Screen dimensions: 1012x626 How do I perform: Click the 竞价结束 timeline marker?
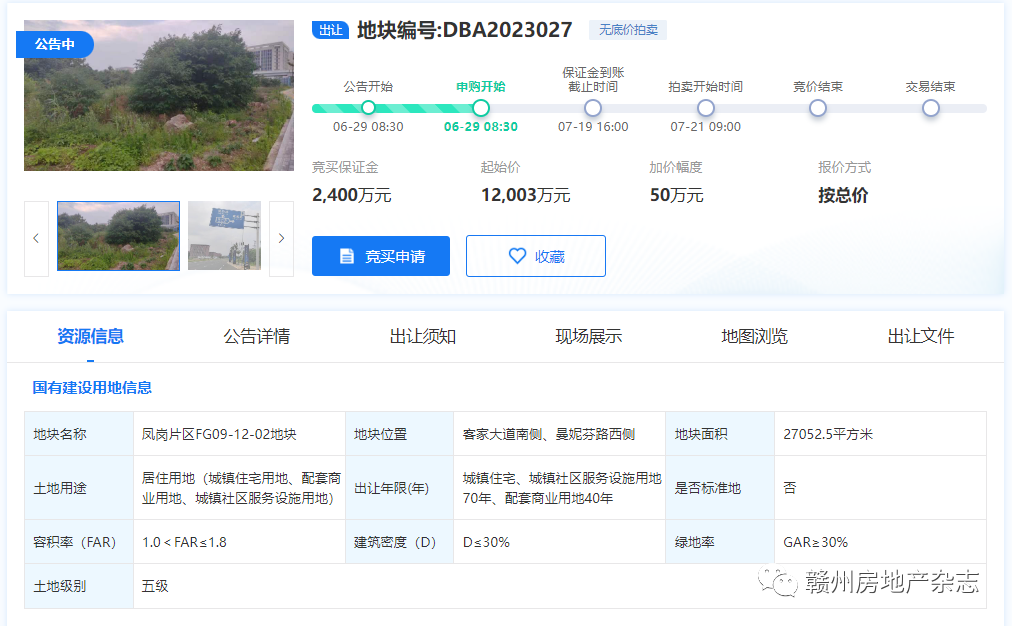818,108
